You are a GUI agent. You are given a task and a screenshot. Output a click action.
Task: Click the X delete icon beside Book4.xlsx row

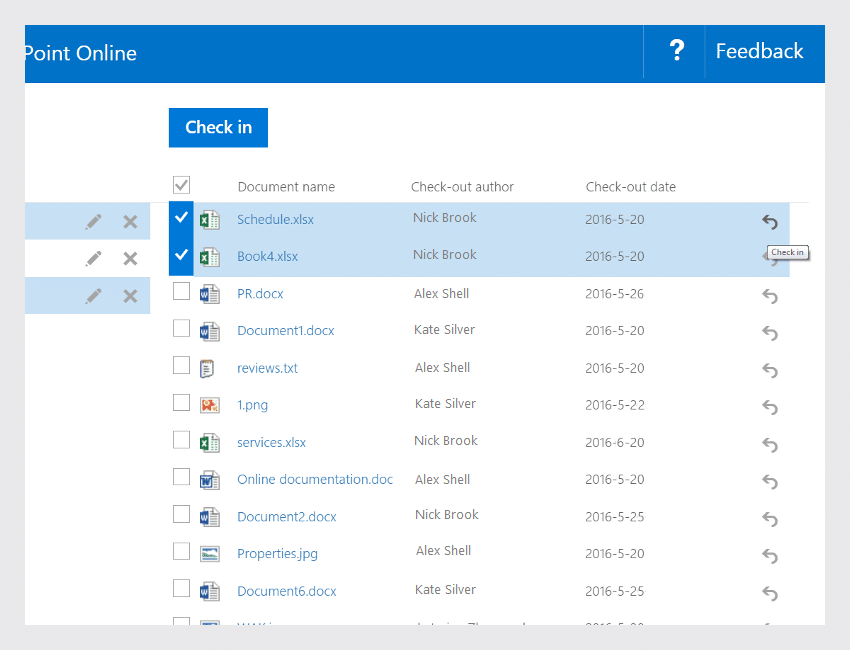(x=130, y=259)
